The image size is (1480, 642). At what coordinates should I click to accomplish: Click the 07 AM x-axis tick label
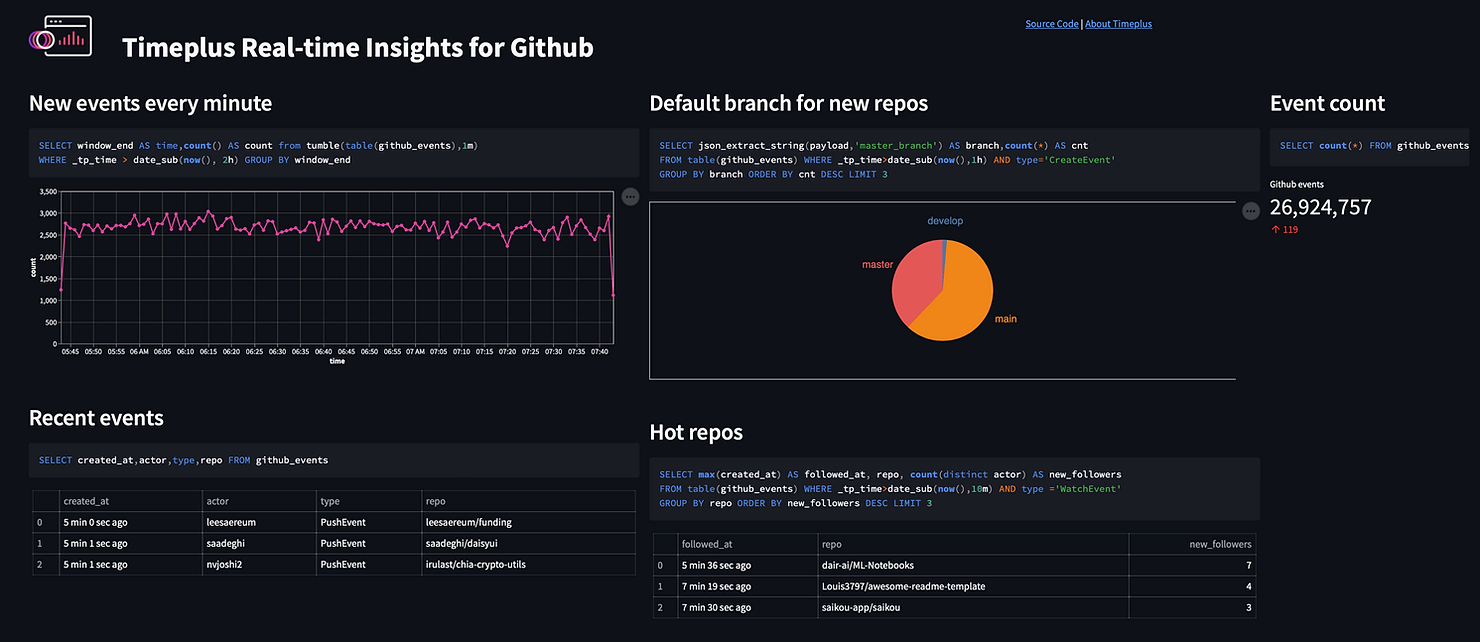(x=415, y=351)
